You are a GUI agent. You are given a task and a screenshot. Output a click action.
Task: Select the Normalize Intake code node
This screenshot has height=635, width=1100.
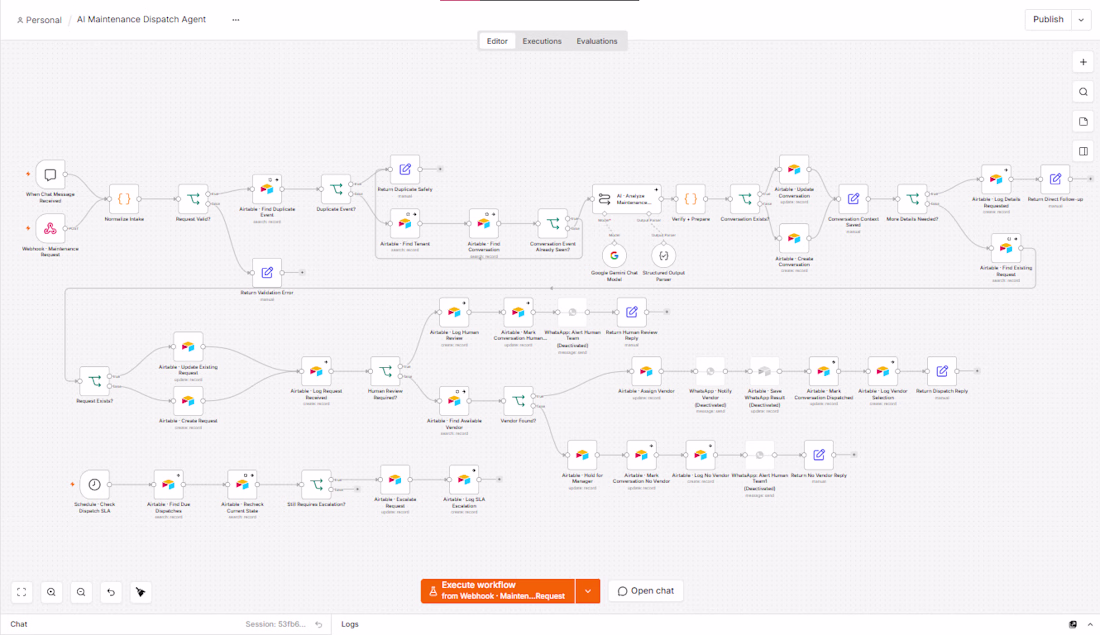(124, 199)
